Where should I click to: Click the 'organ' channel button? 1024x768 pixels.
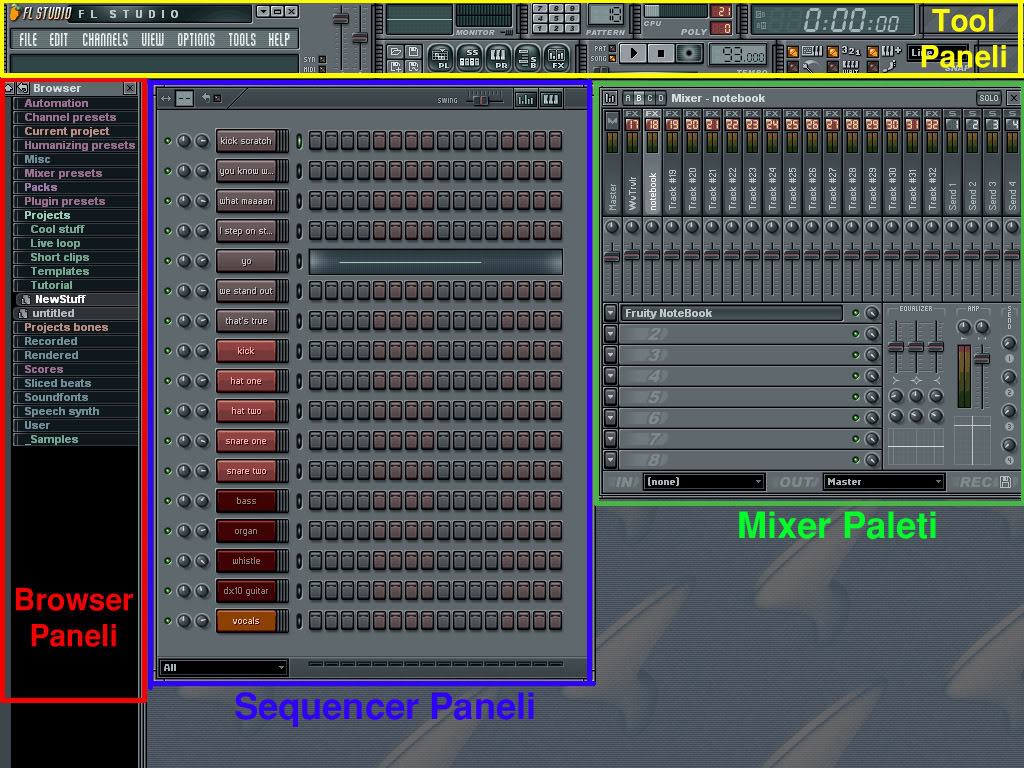pyautogui.click(x=246, y=531)
